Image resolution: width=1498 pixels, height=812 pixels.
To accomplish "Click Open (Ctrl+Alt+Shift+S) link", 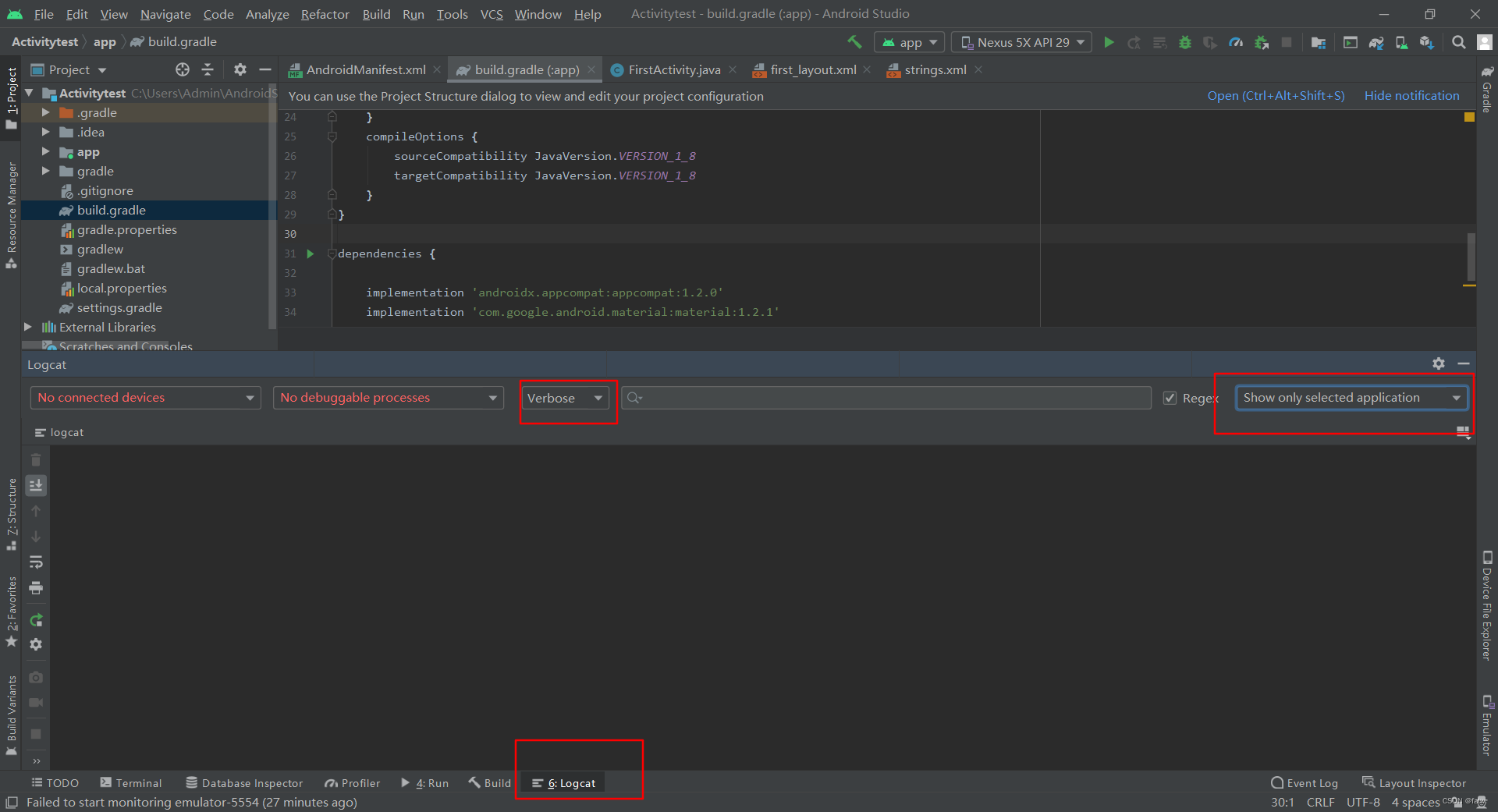I will (1276, 95).
